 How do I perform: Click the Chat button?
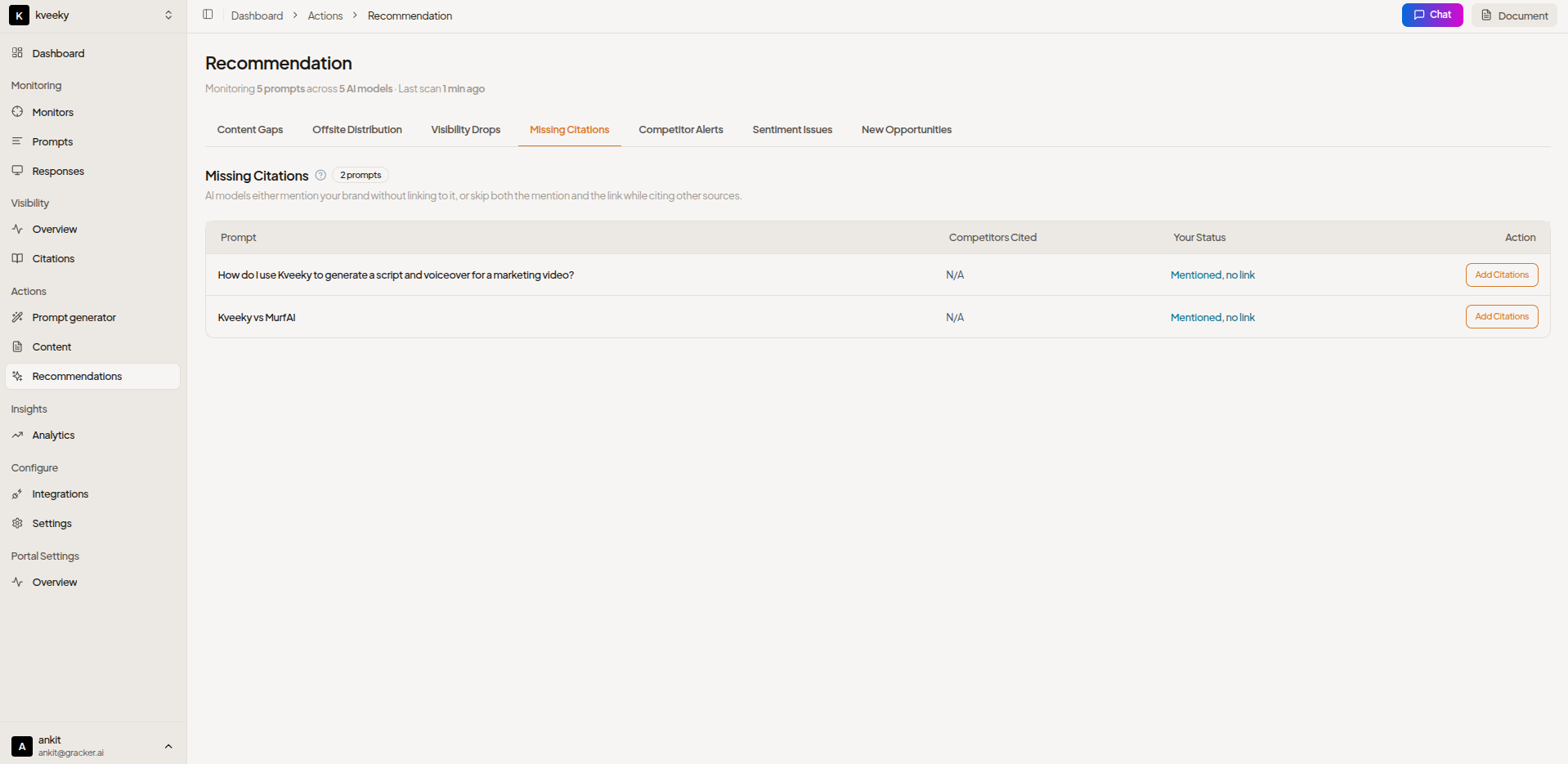pos(1431,15)
